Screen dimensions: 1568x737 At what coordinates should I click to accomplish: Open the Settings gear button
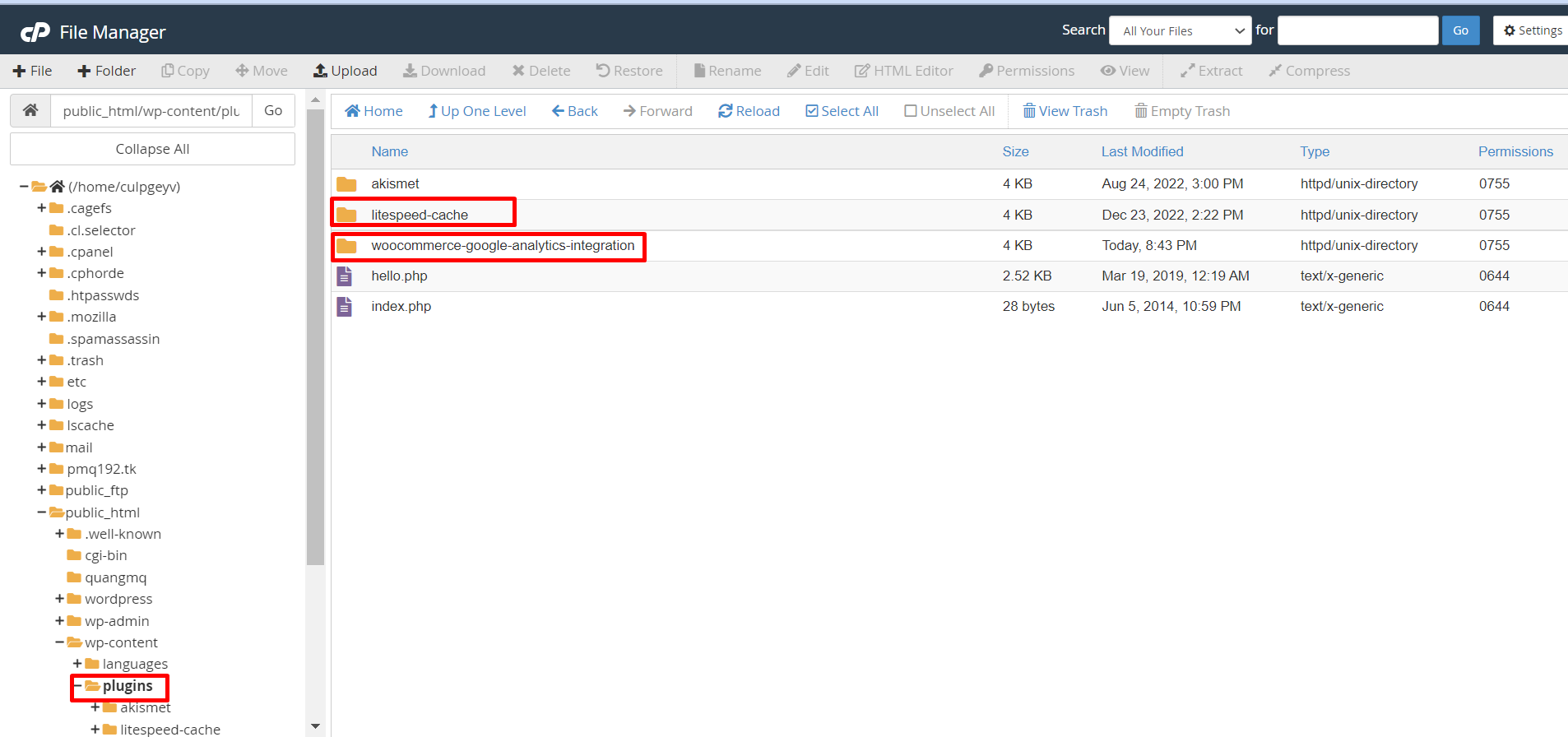click(x=1532, y=30)
